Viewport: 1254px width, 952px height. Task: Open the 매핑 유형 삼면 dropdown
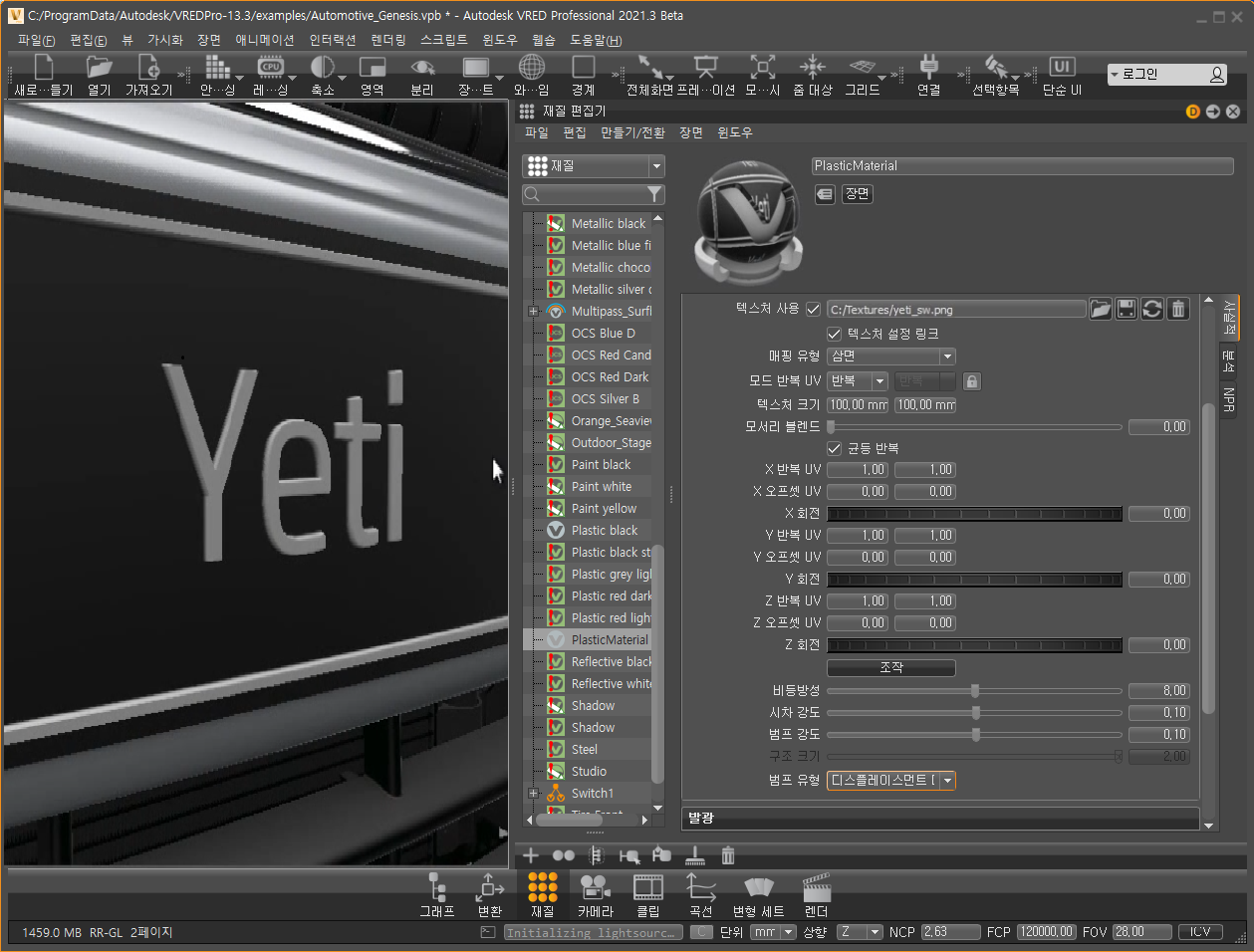coord(891,356)
